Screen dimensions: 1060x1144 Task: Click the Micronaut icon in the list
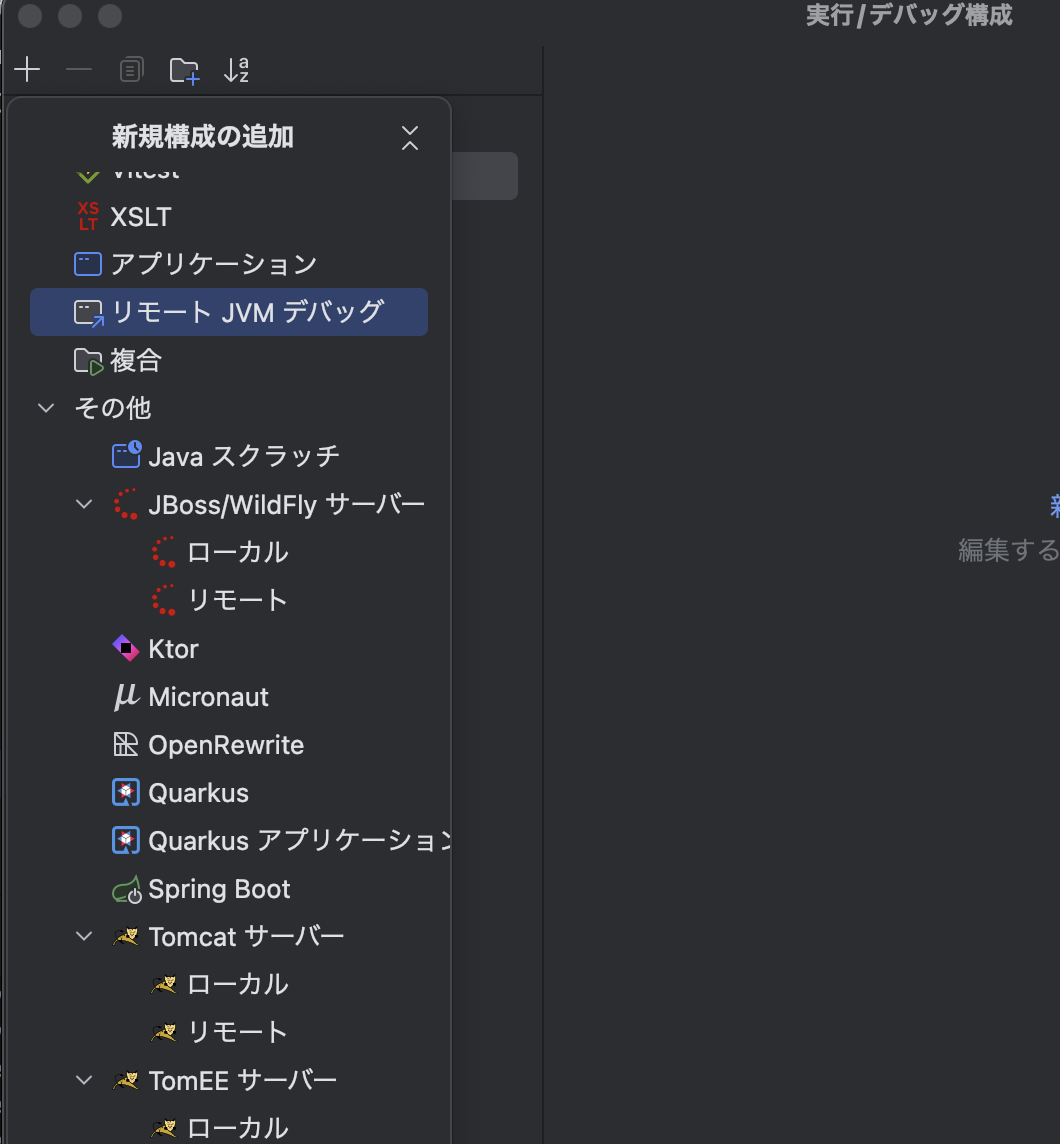click(x=126, y=696)
